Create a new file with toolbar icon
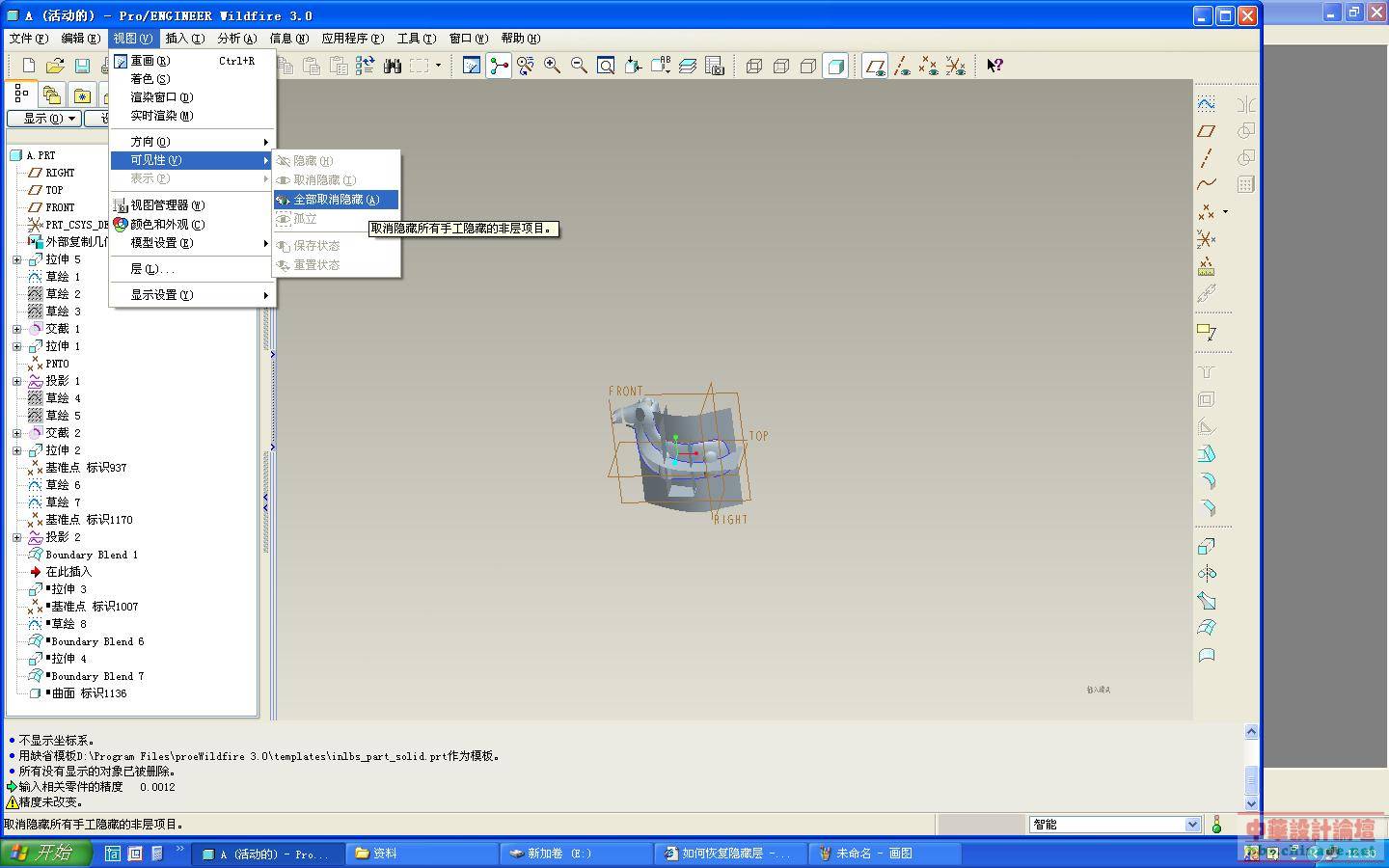This screenshot has height=868, width=1389. (x=28, y=66)
